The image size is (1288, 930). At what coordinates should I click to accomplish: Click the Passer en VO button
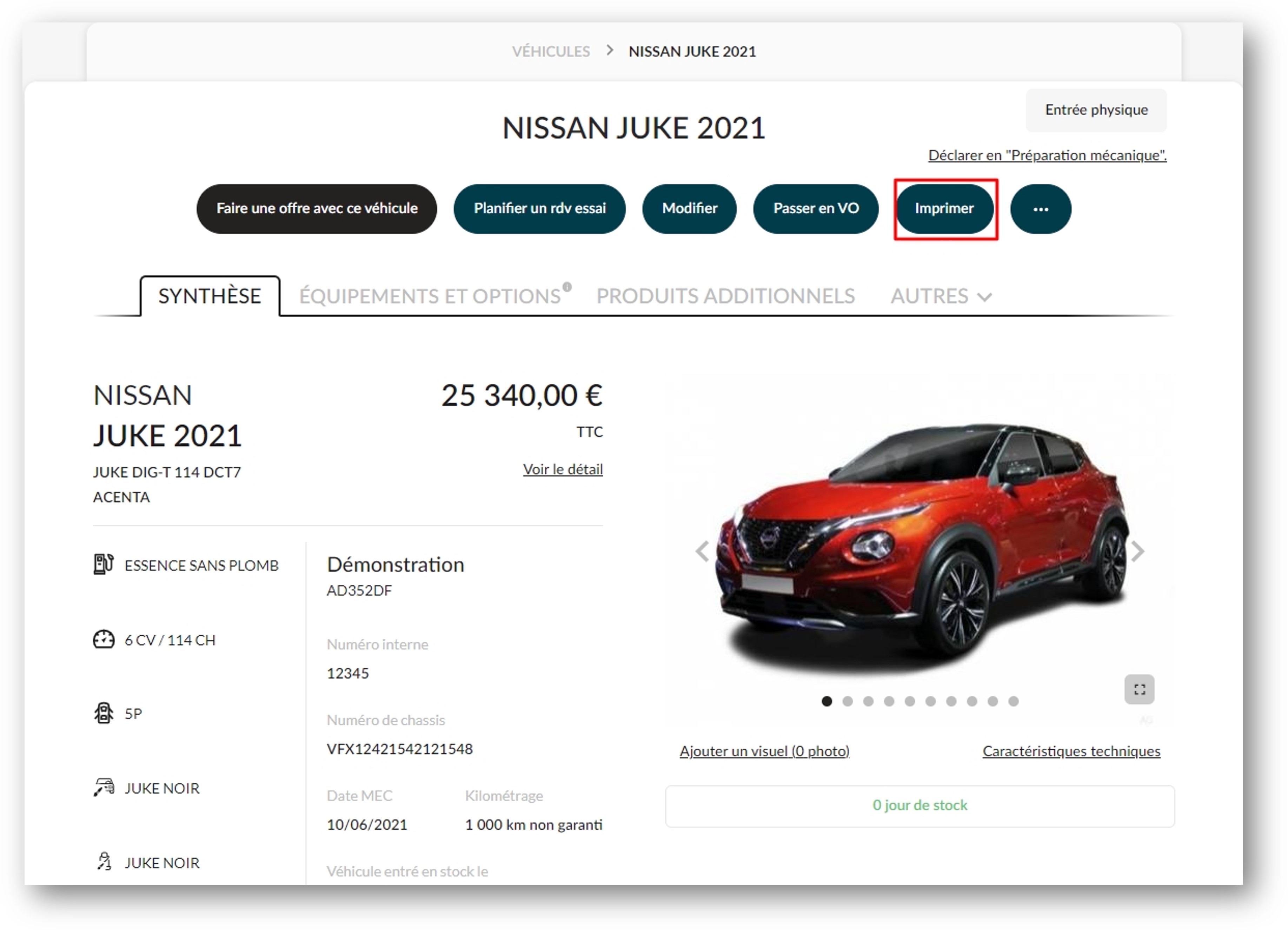point(816,209)
